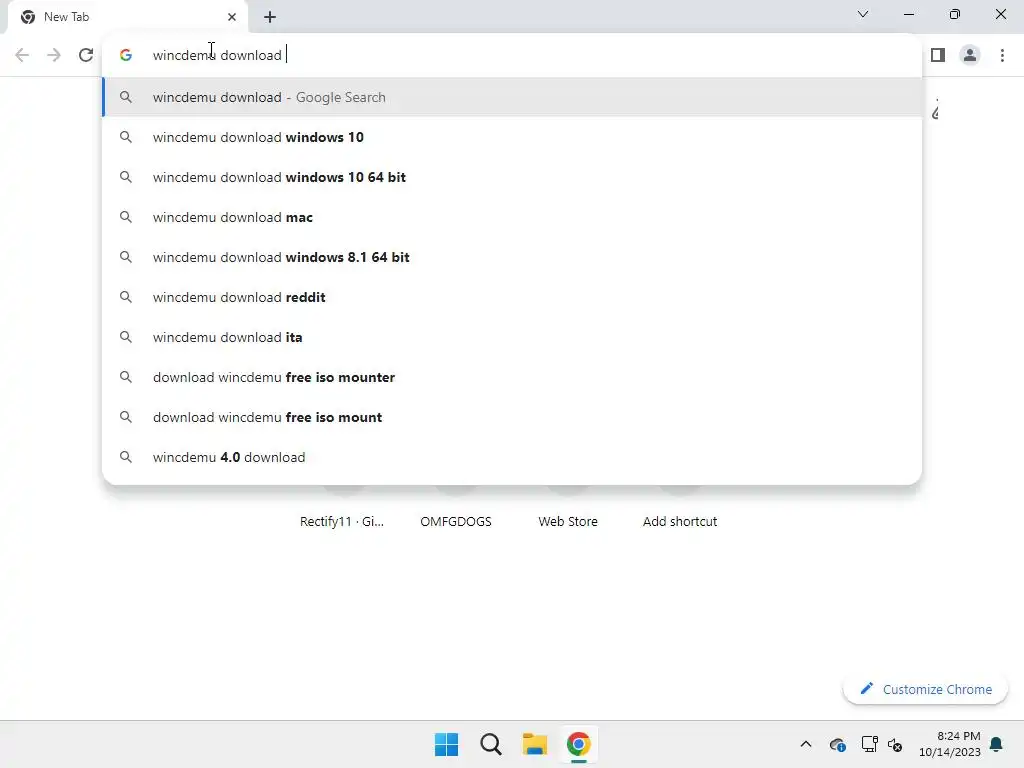The height and width of the screenshot is (768, 1024).
Task: Click the muted volume tray icon
Action: (x=895, y=744)
